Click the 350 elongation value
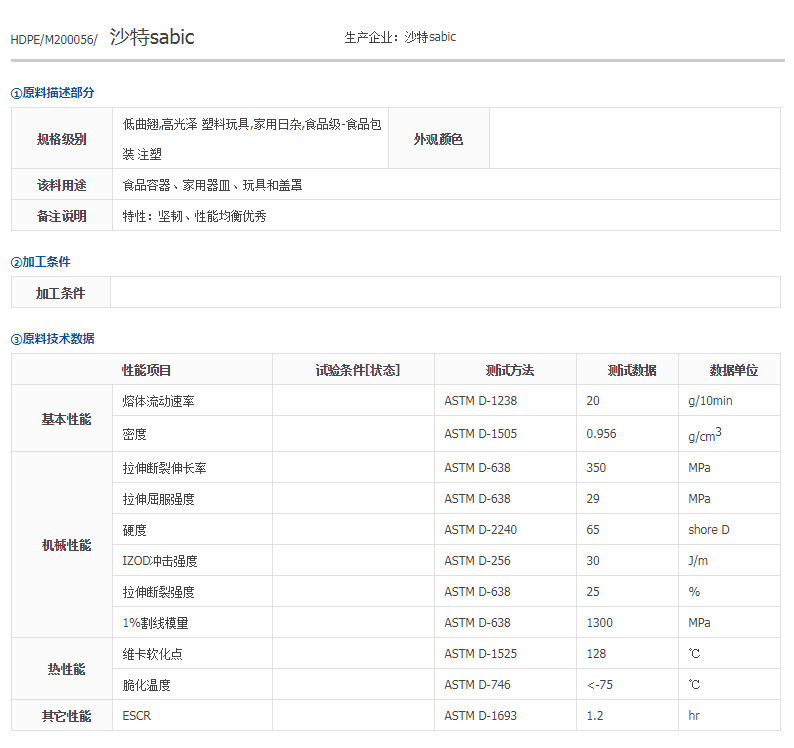794x748 pixels. (x=596, y=467)
